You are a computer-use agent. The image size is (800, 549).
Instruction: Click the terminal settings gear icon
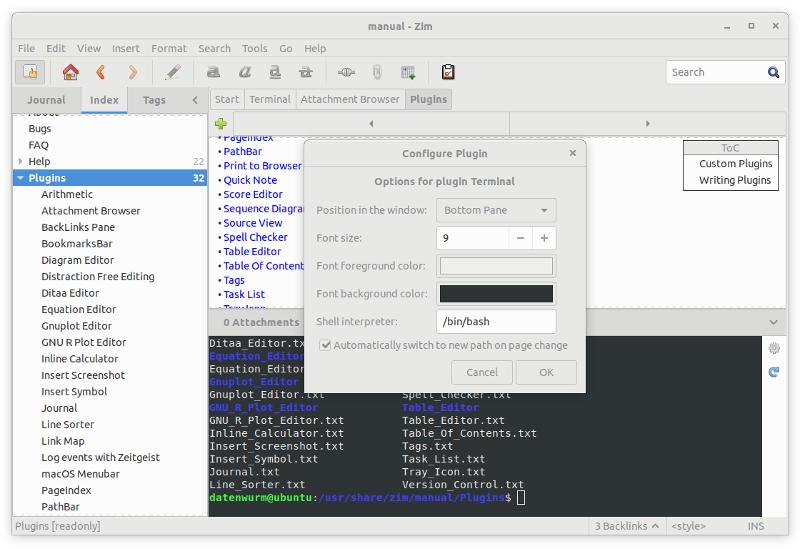(x=773, y=348)
